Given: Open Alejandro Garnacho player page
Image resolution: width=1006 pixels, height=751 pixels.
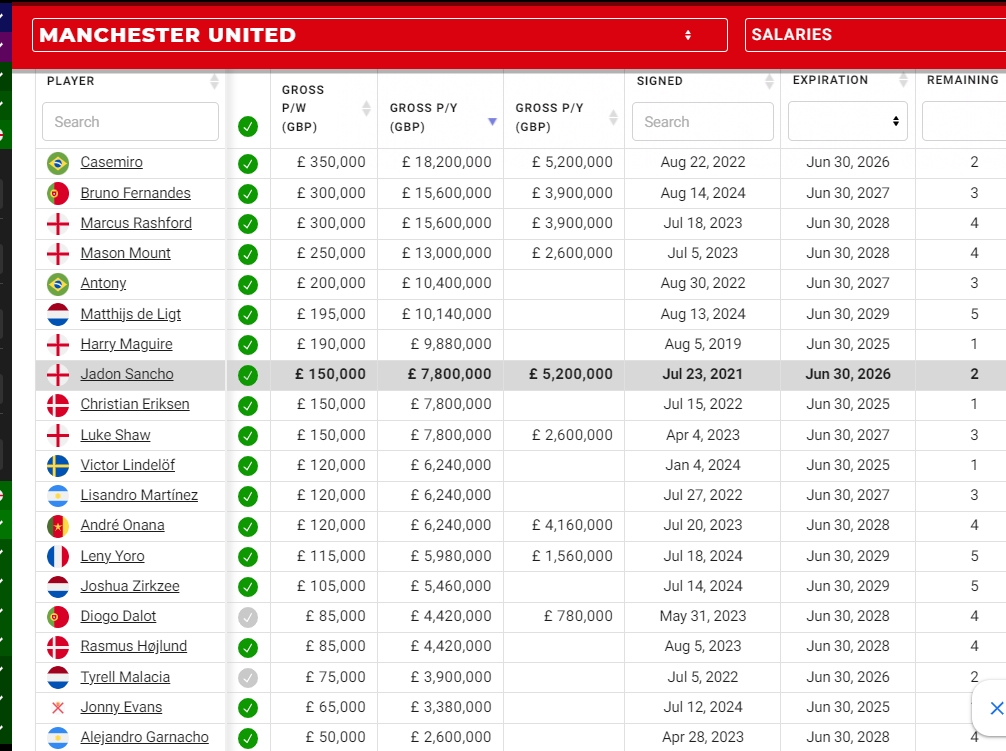Looking at the screenshot, I should pyautogui.click(x=144, y=738).
